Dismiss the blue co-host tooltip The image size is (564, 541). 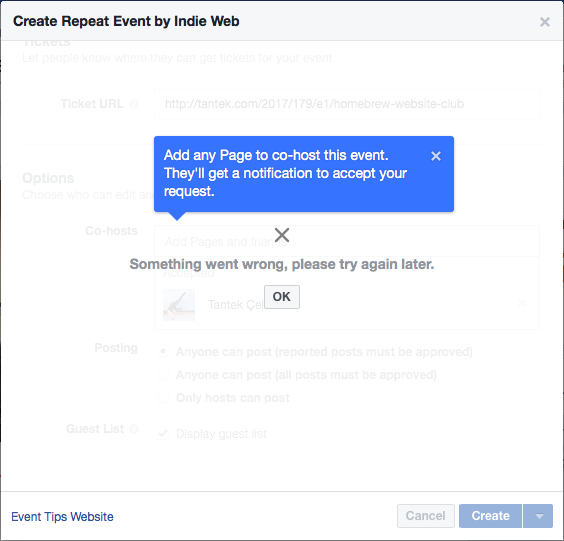(436, 156)
